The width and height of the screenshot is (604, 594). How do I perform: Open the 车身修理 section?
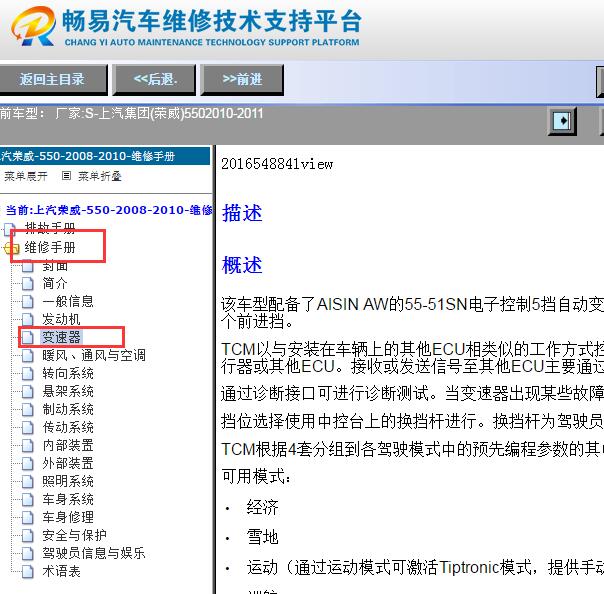coord(68,517)
